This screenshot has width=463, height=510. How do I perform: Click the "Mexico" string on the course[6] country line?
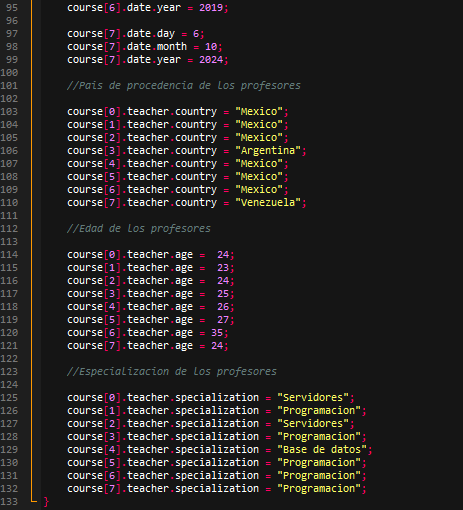(x=259, y=190)
